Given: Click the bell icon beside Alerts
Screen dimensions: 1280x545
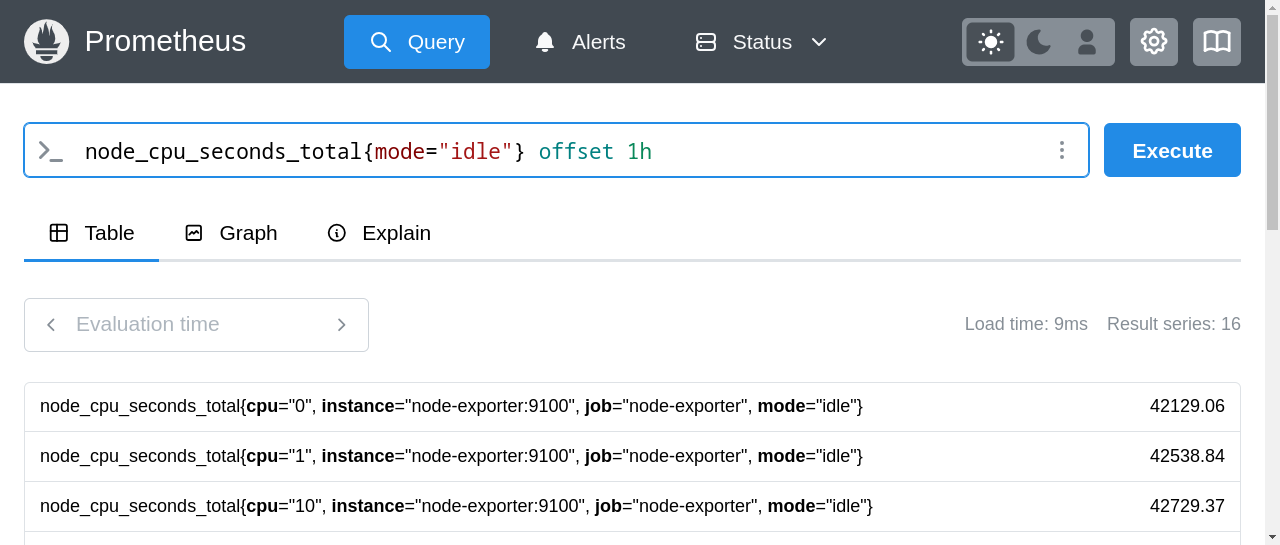Looking at the screenshot, I should click(545, 42).
